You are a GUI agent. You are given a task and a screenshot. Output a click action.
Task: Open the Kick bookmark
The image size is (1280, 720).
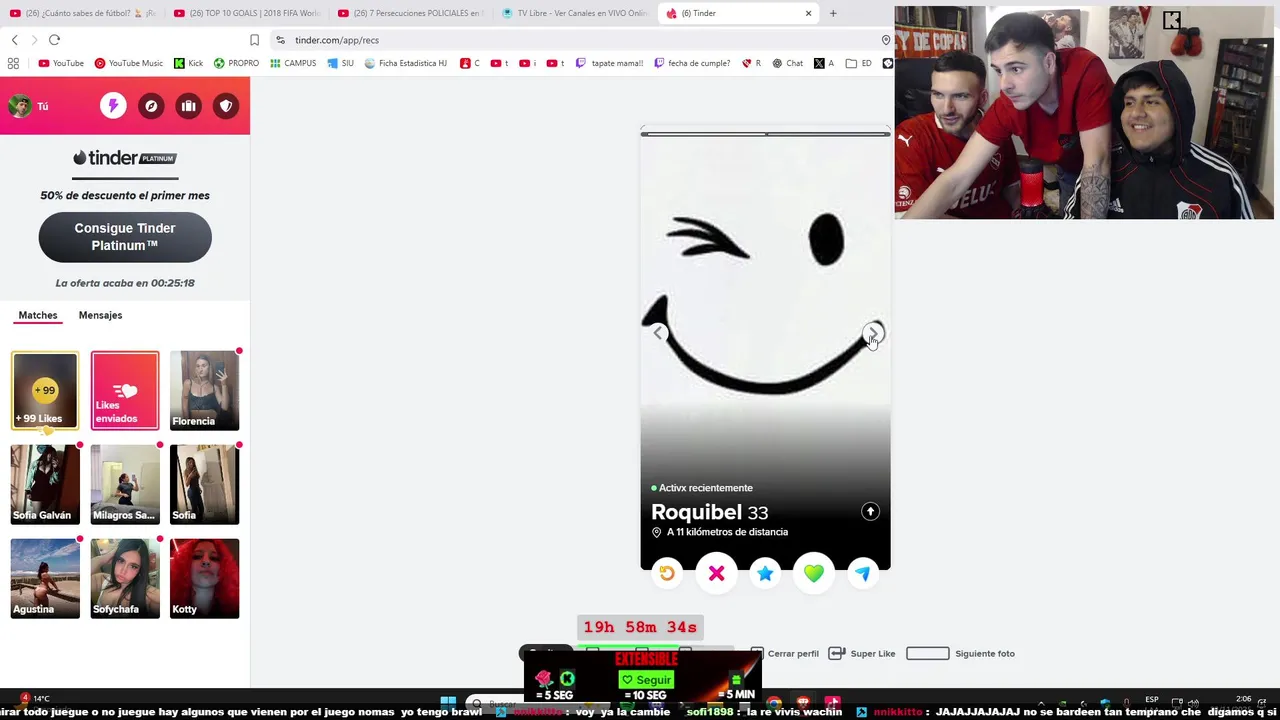click(188, 63)
